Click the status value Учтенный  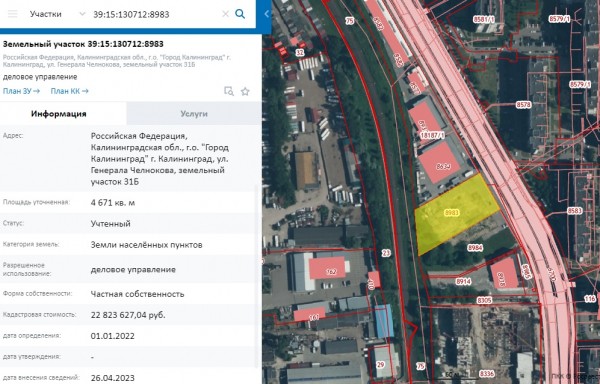pos(110,224)
